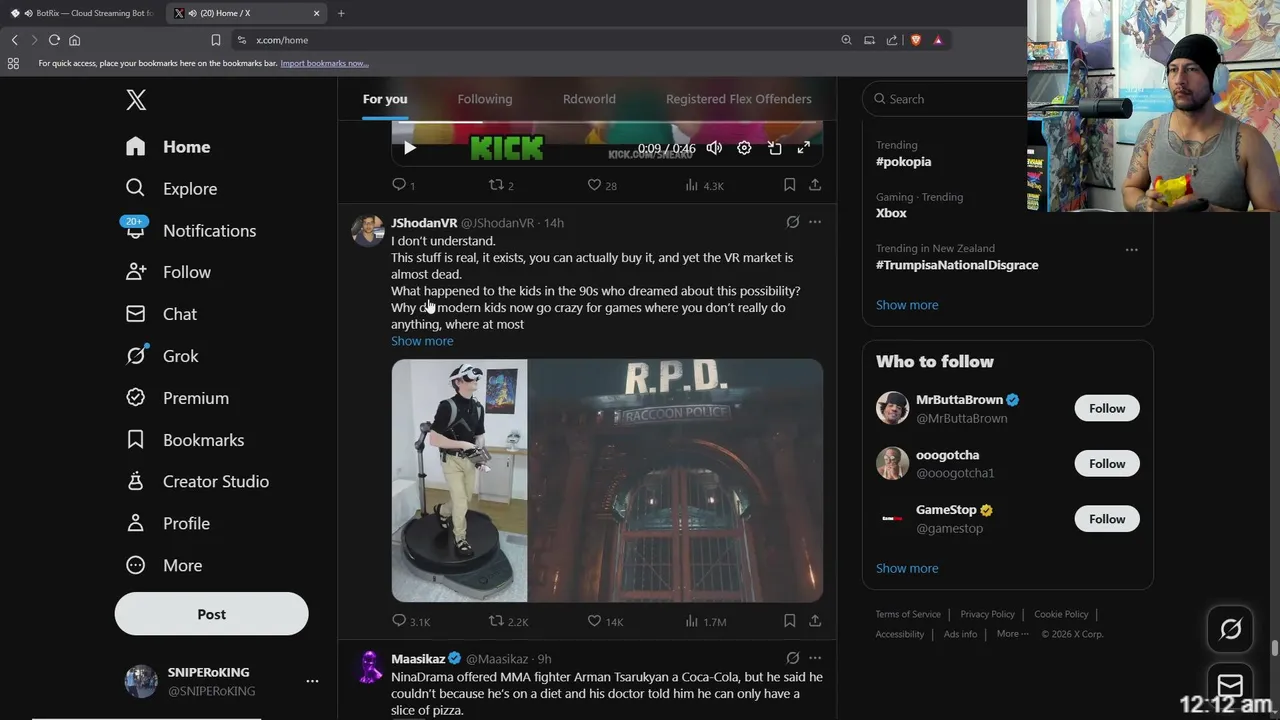This screenshot has width=1280, height=720.
Task: Click the video progress bar
Action: tap(607, 124)
